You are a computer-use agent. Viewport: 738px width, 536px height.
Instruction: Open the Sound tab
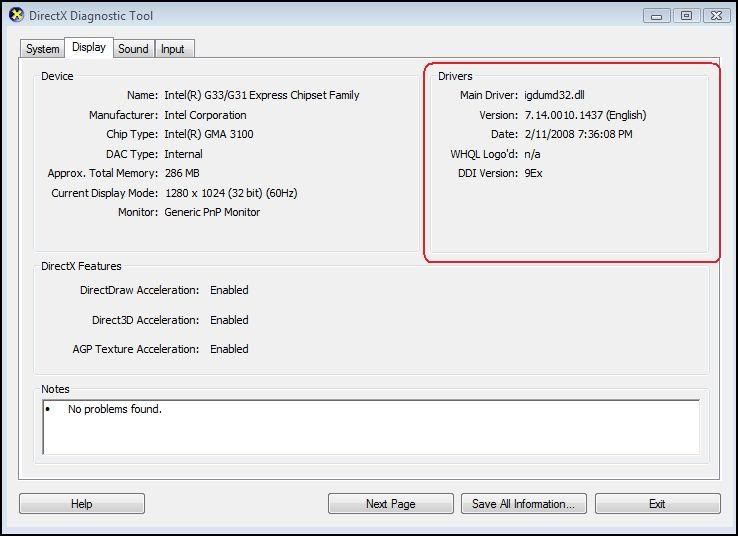coord(133,49)
